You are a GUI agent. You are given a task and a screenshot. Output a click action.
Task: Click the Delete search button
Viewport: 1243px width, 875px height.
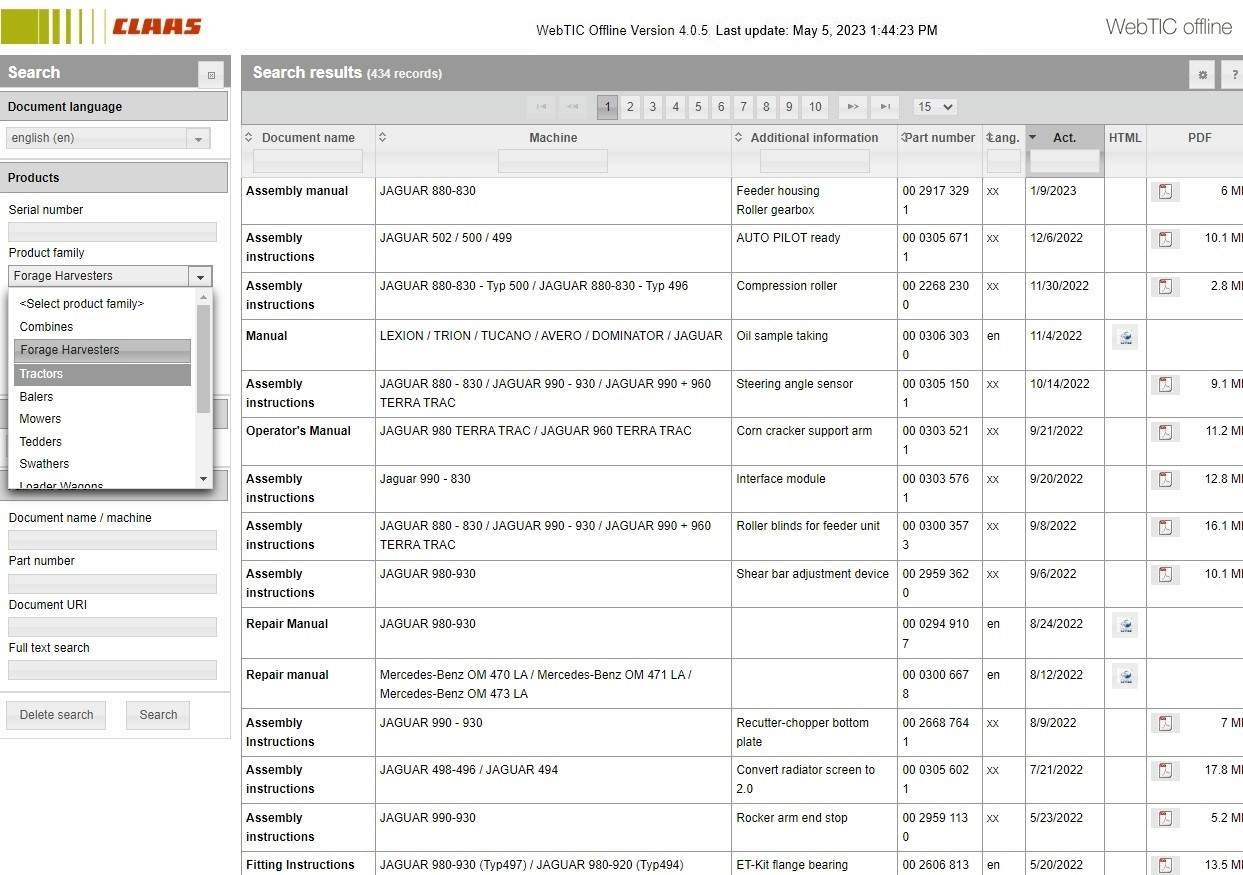coord(56,715)
